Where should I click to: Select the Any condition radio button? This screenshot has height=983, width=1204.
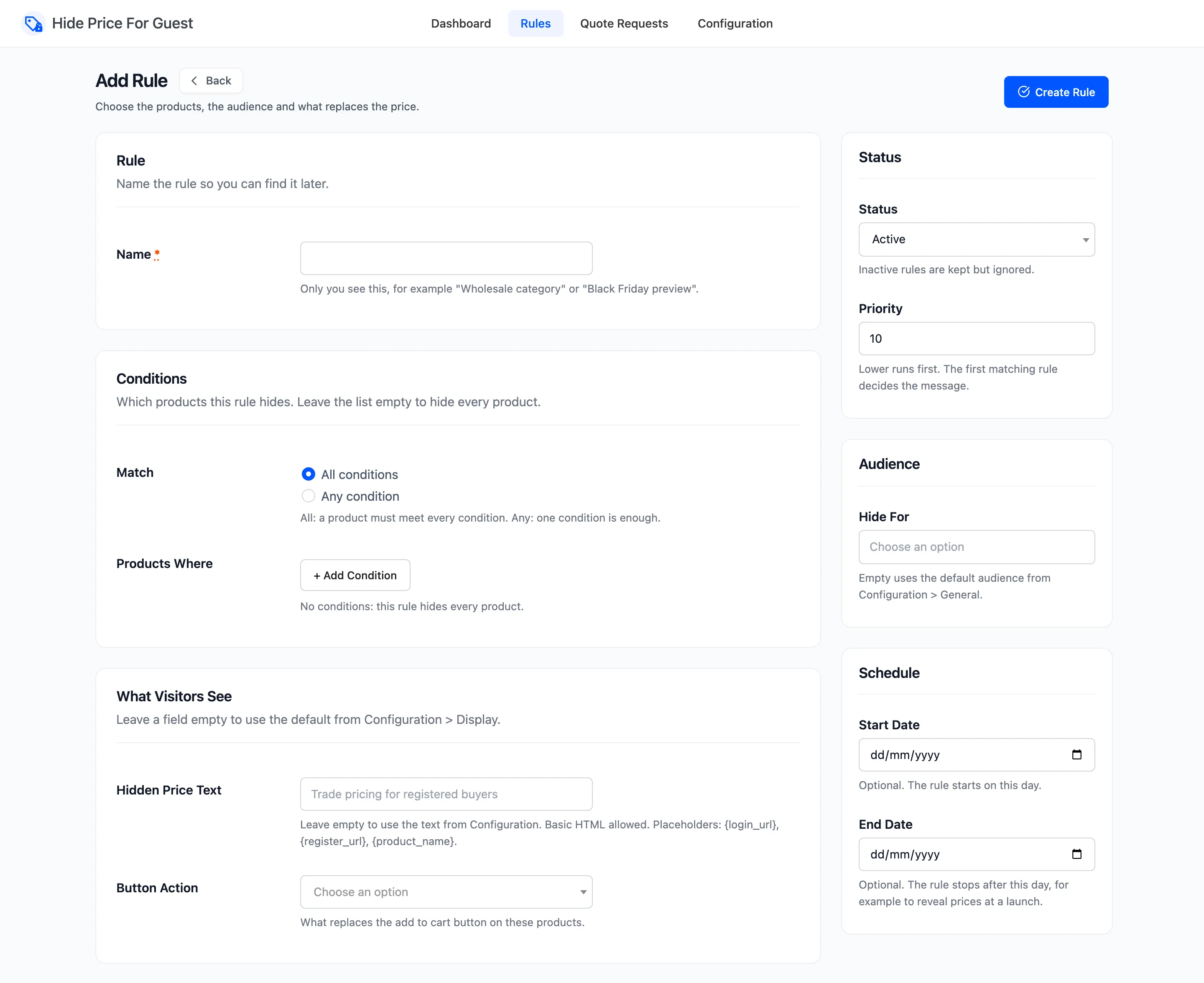click(x=308, y=496)
